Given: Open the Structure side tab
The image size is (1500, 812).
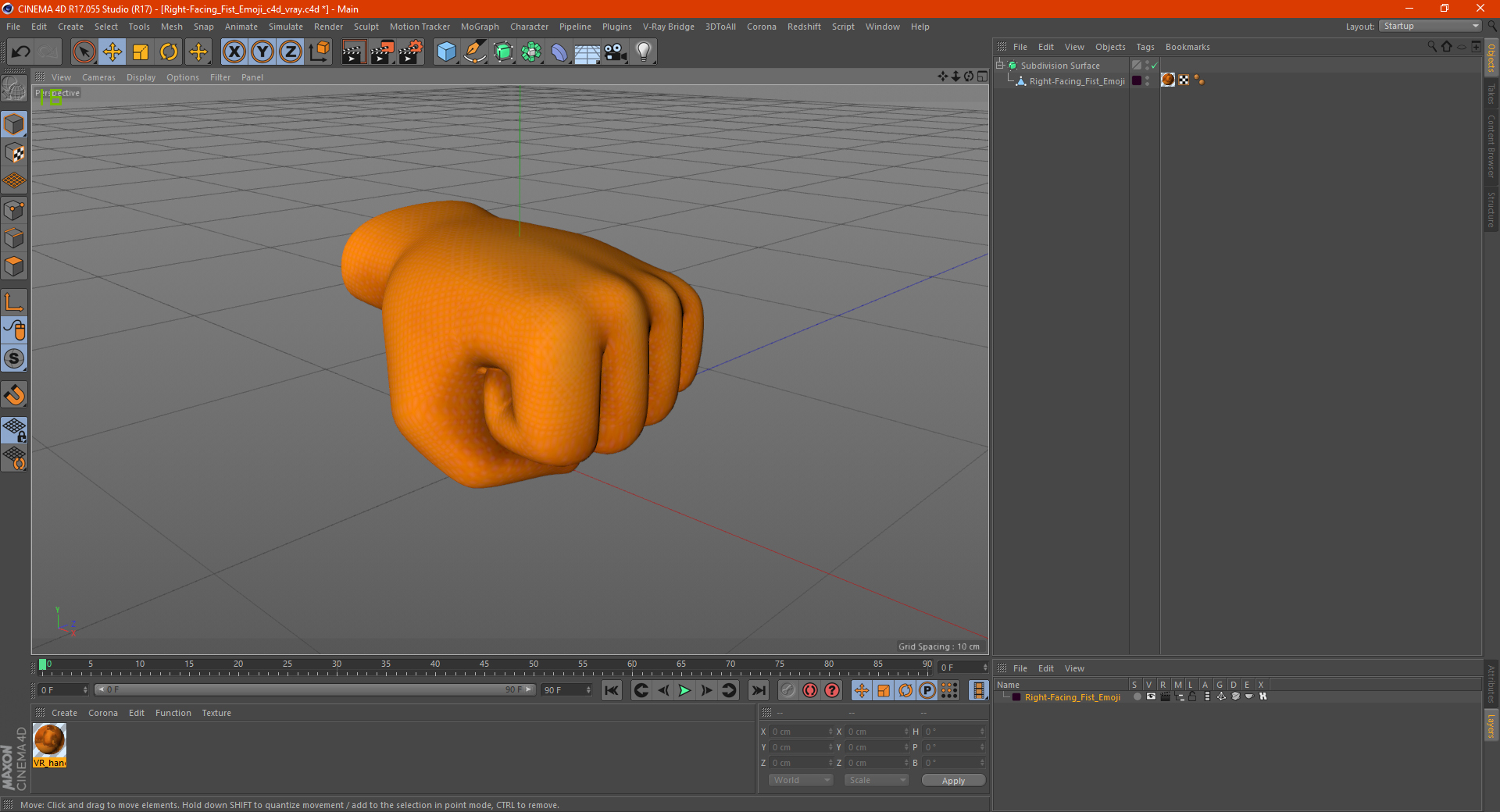Looking at the screenshot, I should (1491, 209).
